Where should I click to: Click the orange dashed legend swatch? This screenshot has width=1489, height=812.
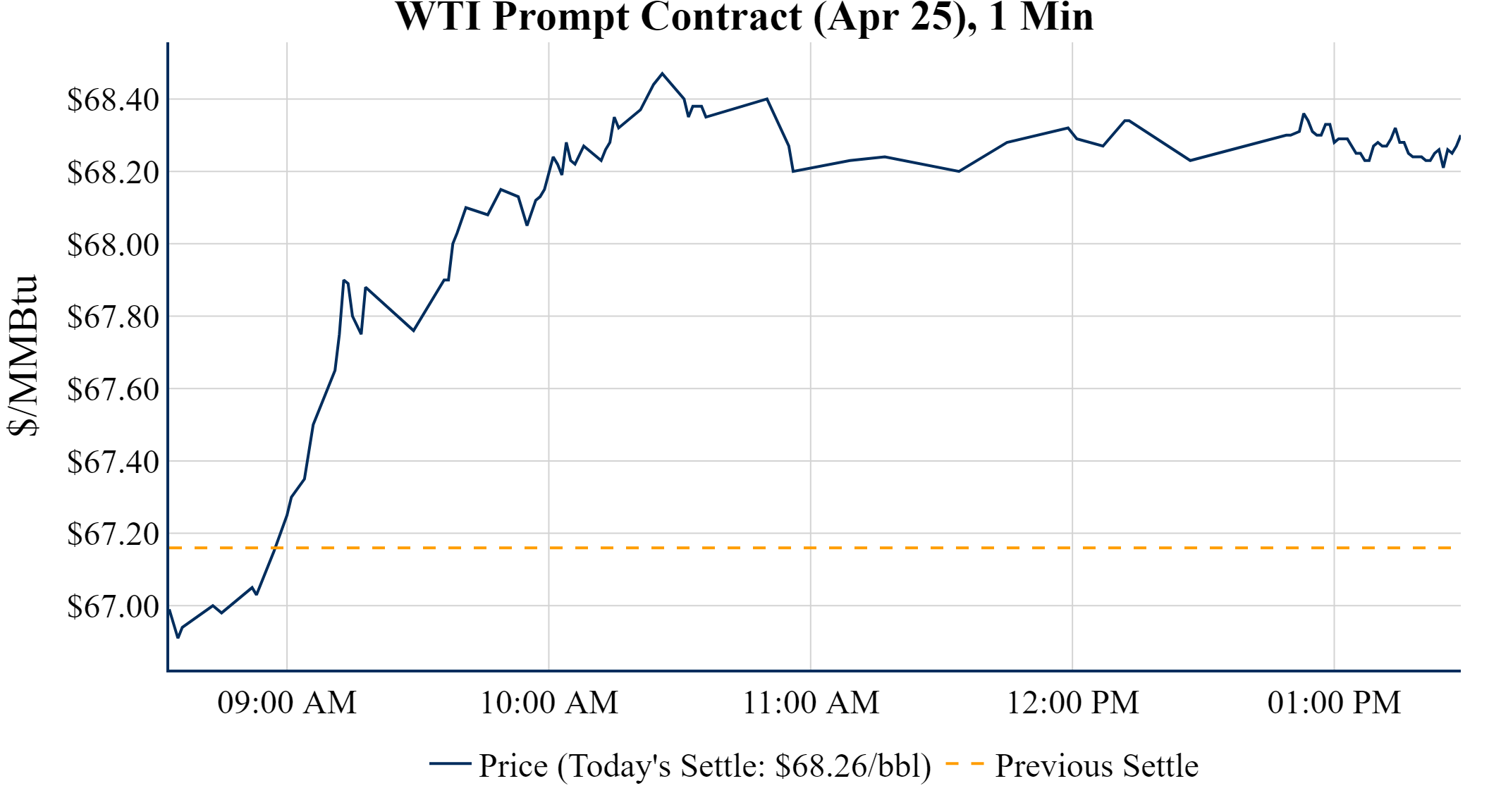[x=964, y=763]
